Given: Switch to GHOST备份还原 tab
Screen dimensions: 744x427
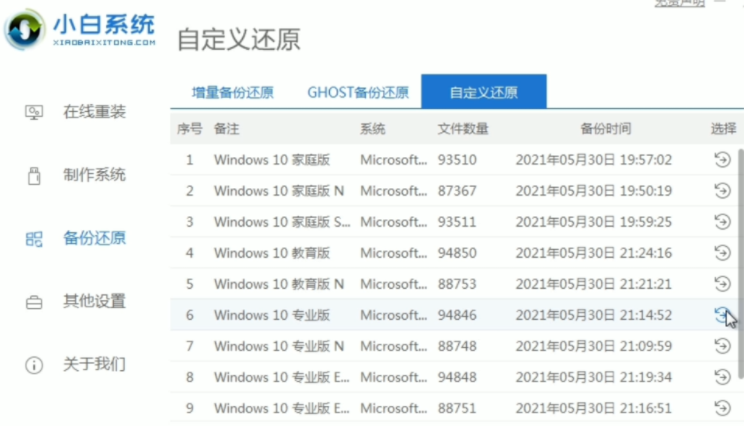Looking at the screenshot, I should (x=358, y=92).
